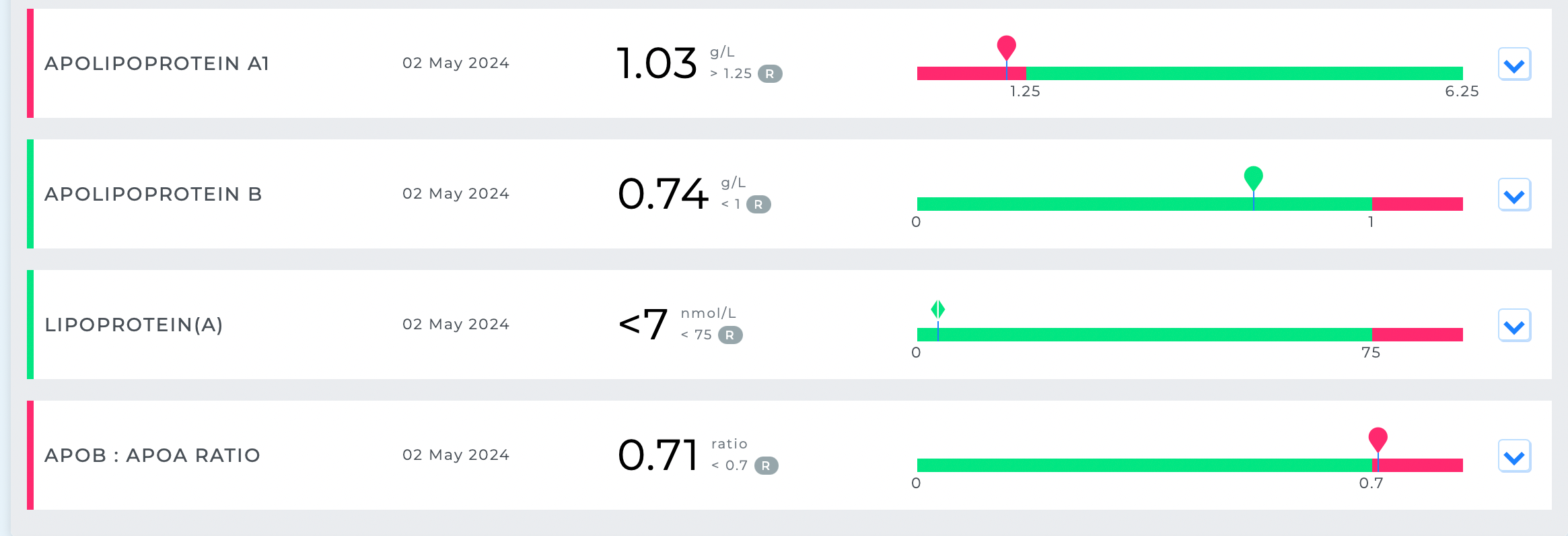Expand the Apolipoprotein B result row

(x=1514, y=195)
